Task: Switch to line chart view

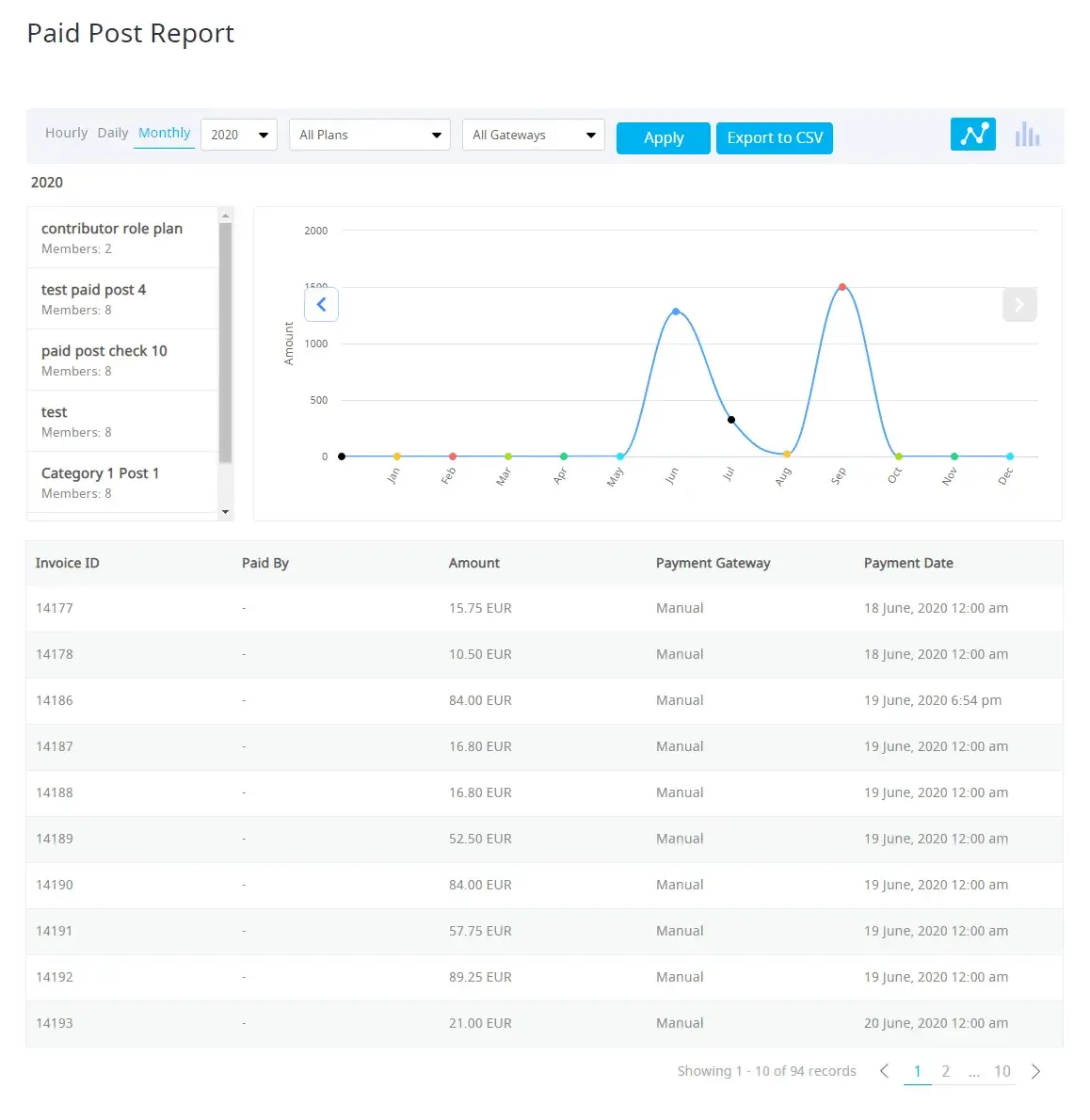Action: click(972, 134)
